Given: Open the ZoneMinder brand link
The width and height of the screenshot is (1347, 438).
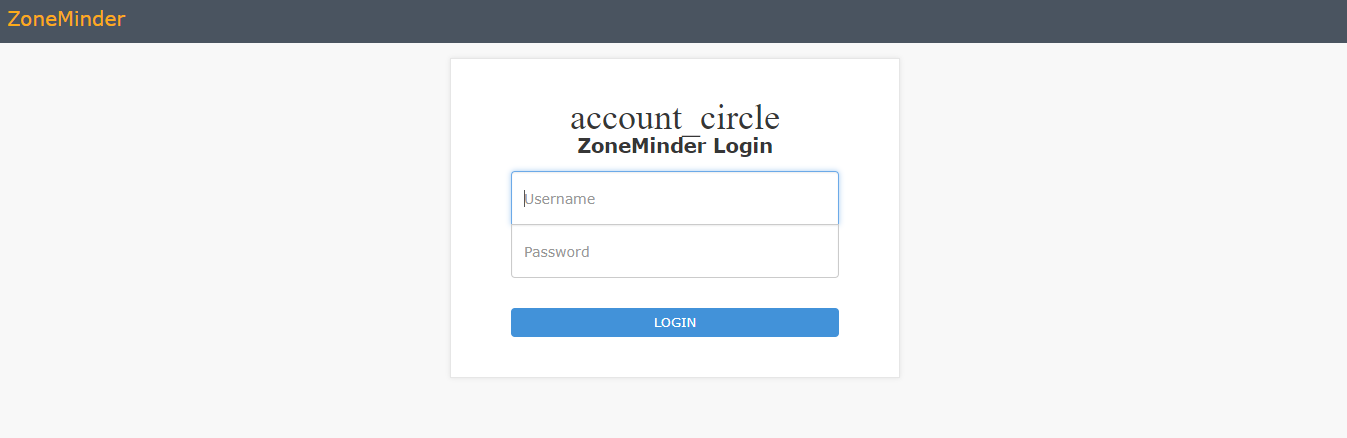Looking at the screenshot, I should point(66,18).
